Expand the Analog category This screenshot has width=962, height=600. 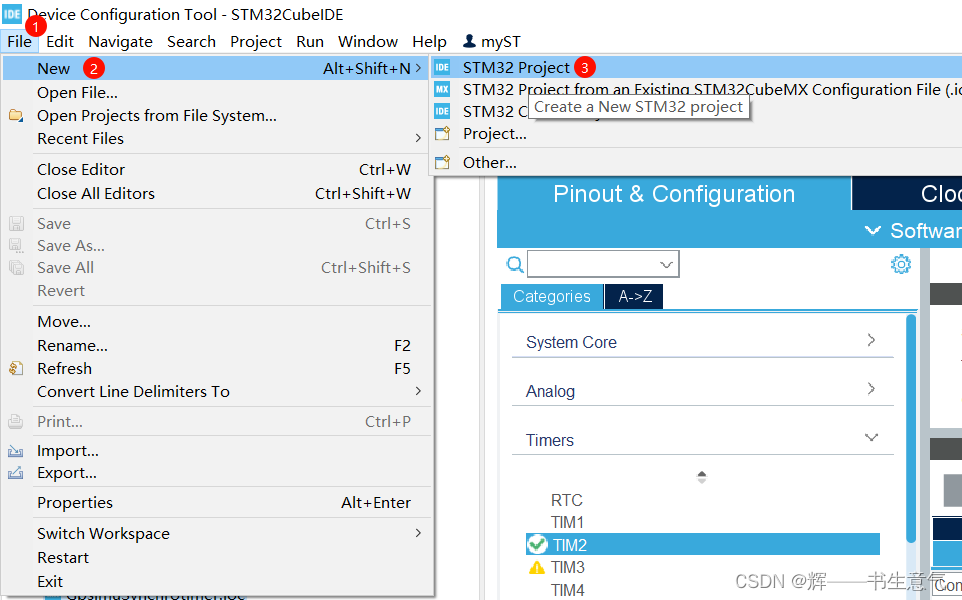[x=702, y=390]
